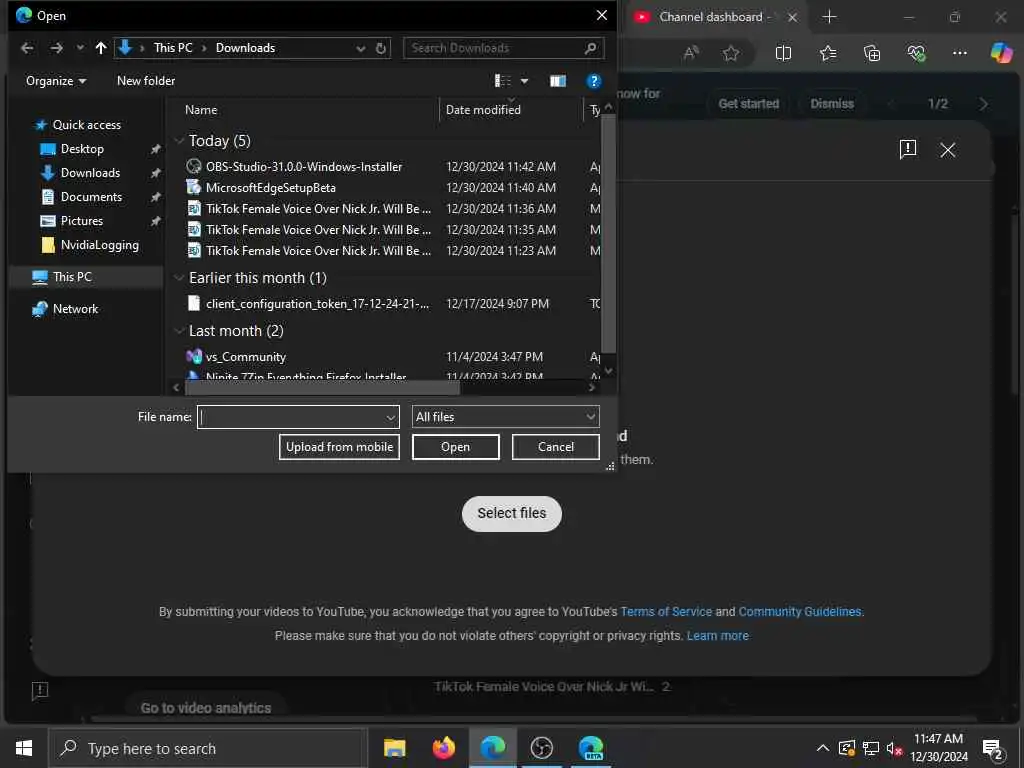
Task: Open Pictures from Quick access
Action: [82, 221]
